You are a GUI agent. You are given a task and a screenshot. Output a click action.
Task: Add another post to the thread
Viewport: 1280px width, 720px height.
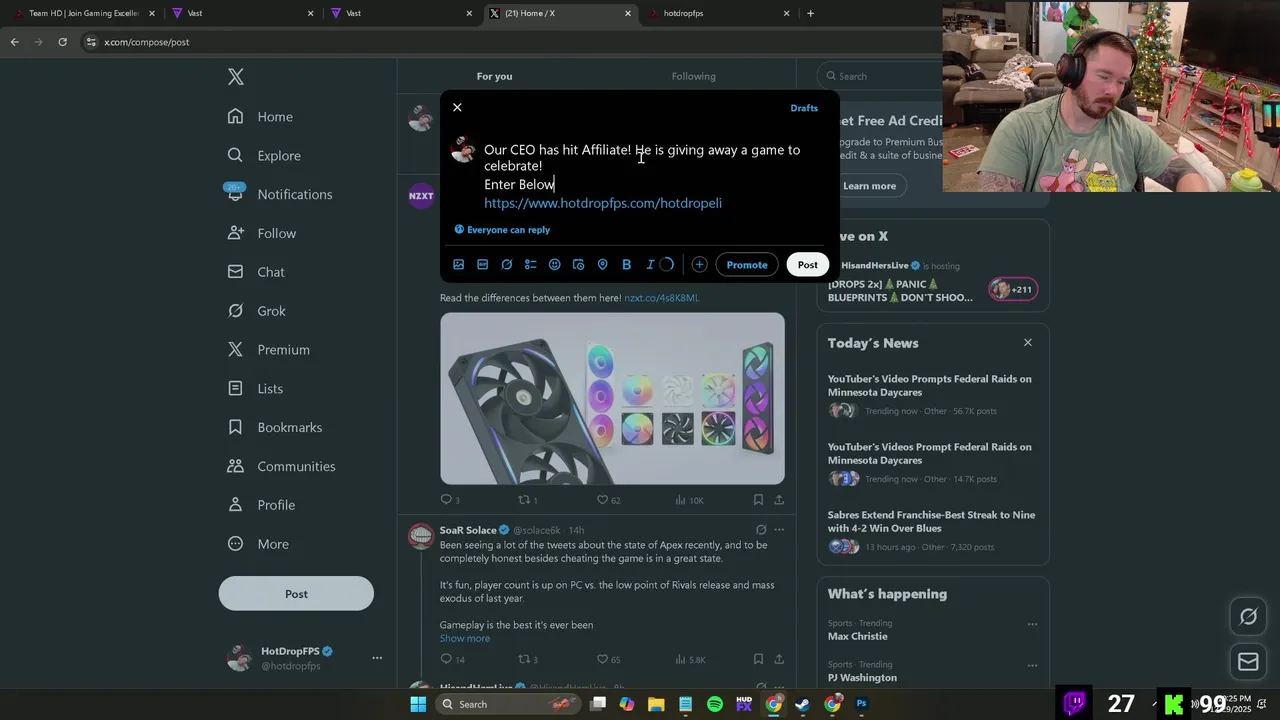coord(699,265)
